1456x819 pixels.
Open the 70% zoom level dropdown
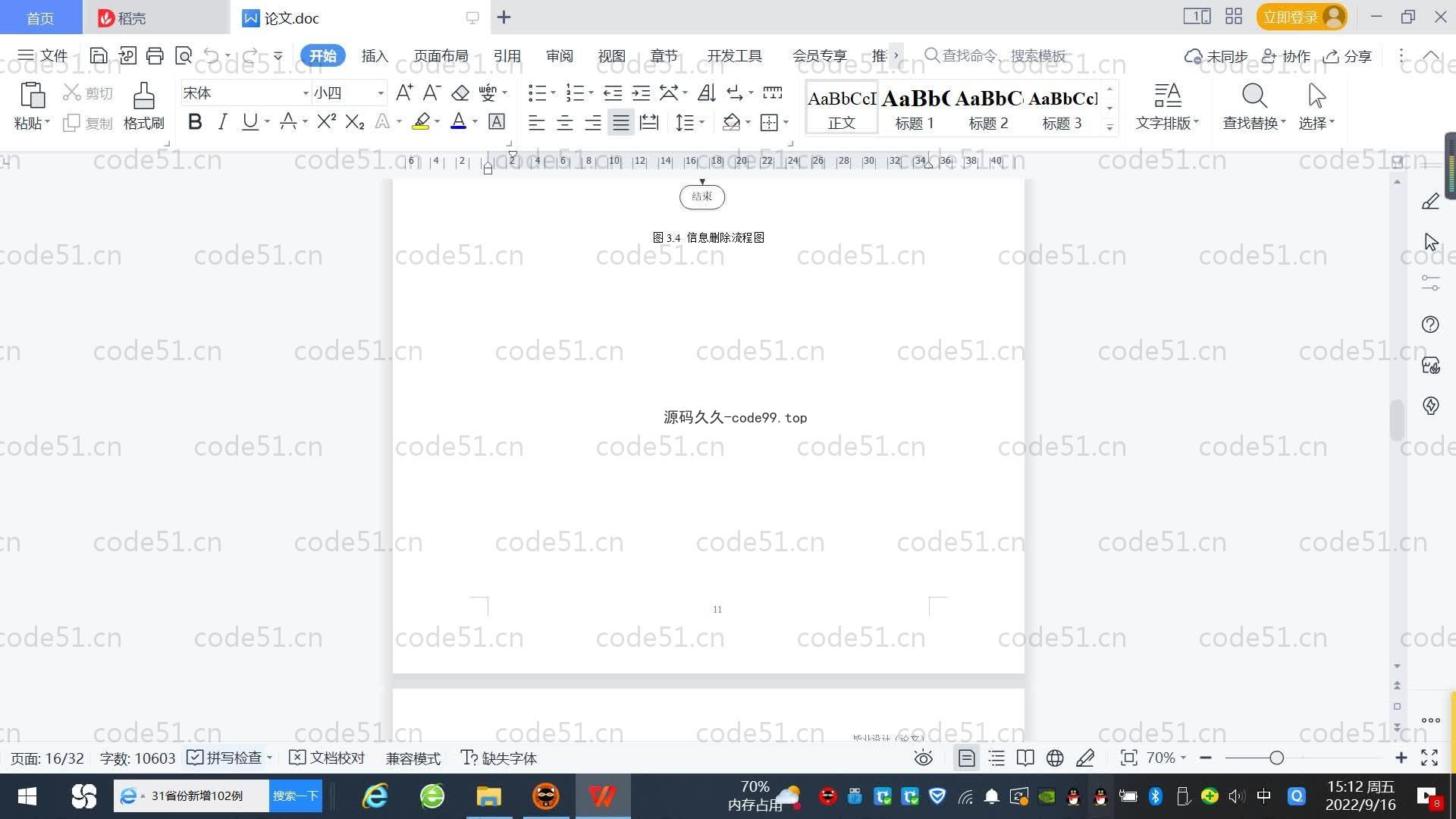1166,758
